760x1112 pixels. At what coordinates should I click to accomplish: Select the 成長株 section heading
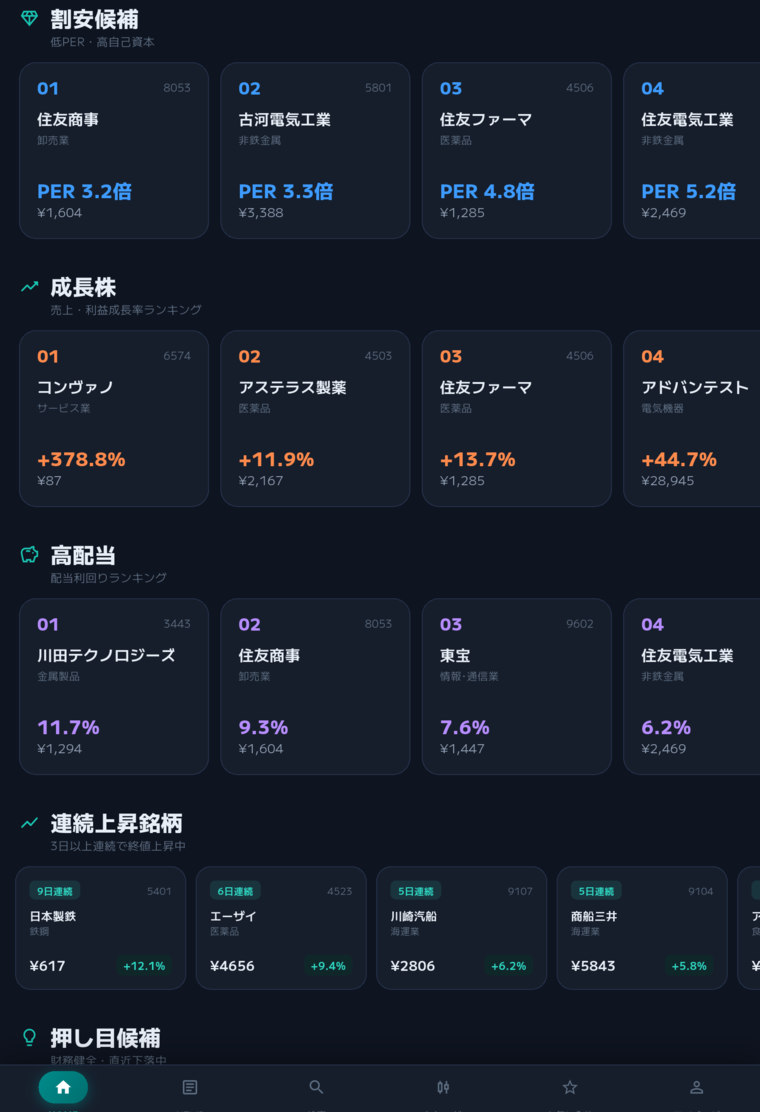click(x=83, y=287)
